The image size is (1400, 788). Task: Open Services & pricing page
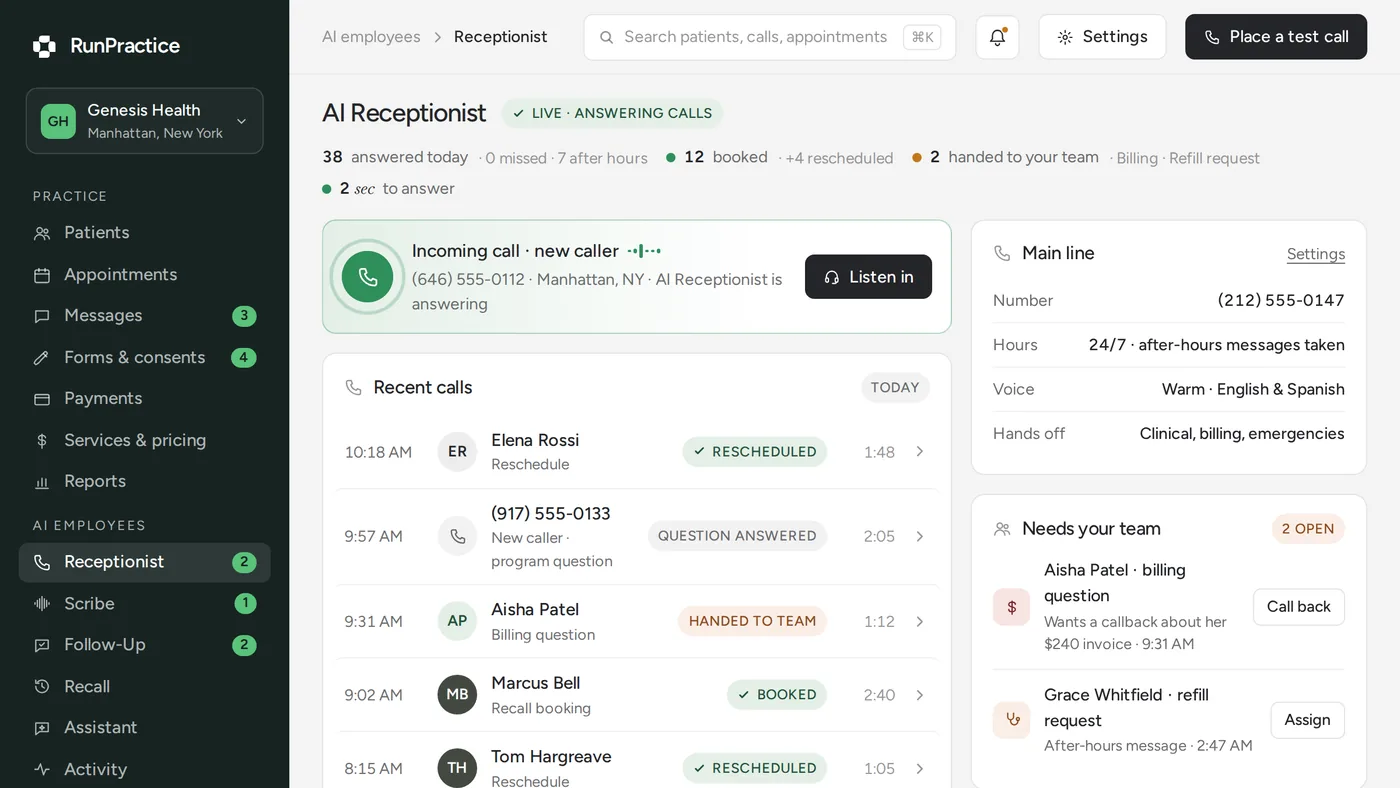(x=145, y=440)
